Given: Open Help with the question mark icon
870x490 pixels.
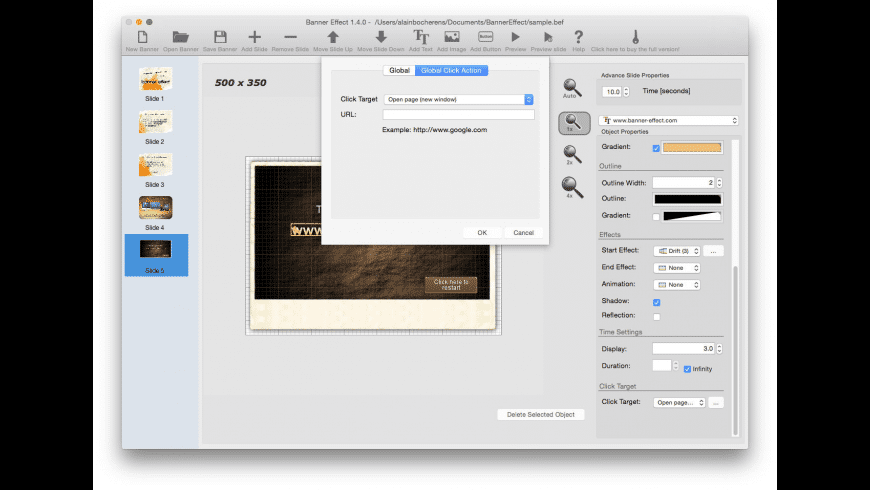Looking at the screenshot, I should click(x=579, y=37).
